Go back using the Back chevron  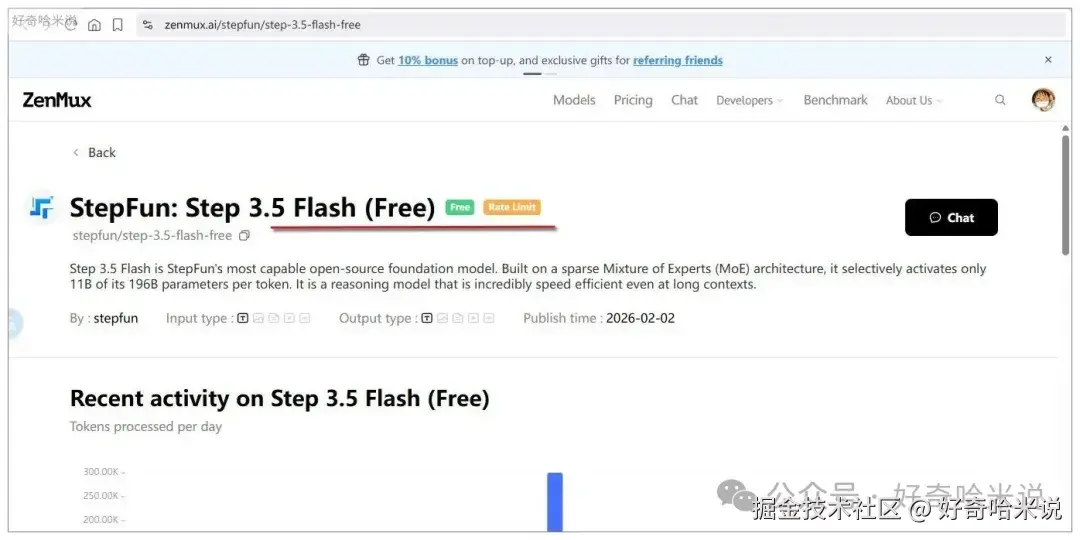[x=94, y=153]
